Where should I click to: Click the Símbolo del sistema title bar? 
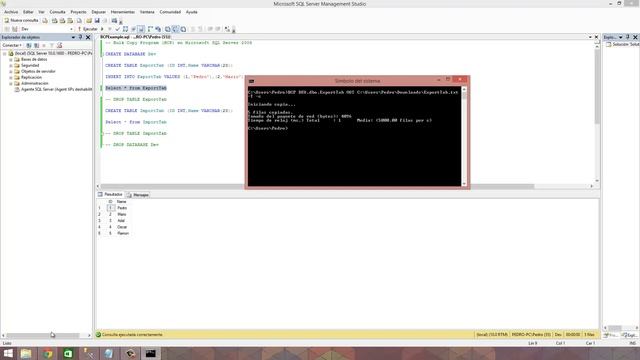click(357, 81)
